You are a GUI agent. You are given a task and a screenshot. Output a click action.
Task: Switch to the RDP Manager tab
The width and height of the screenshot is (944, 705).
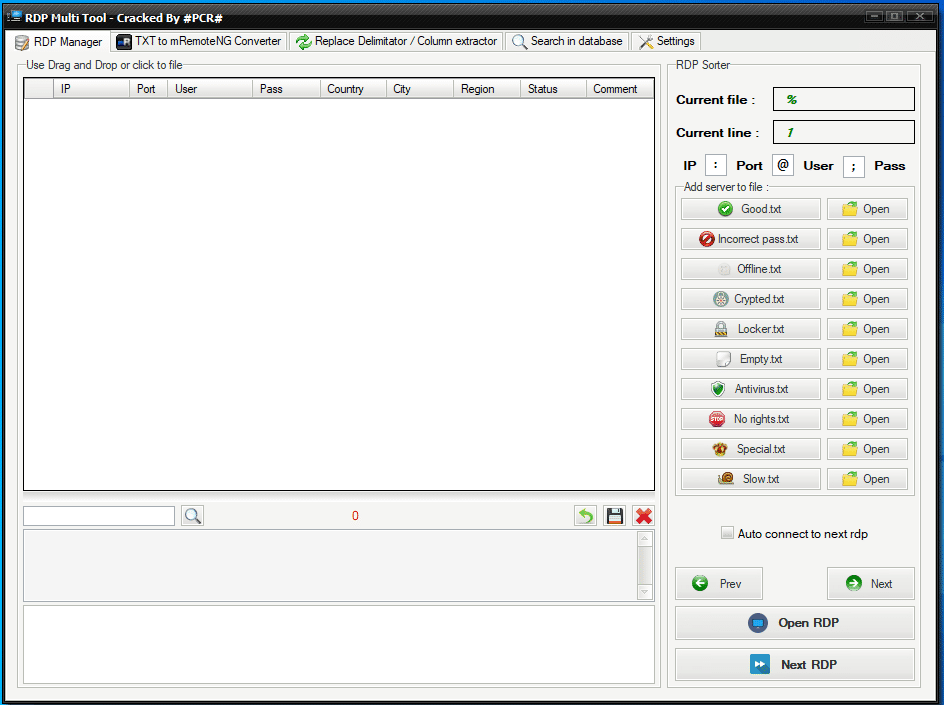click(60, 42)
